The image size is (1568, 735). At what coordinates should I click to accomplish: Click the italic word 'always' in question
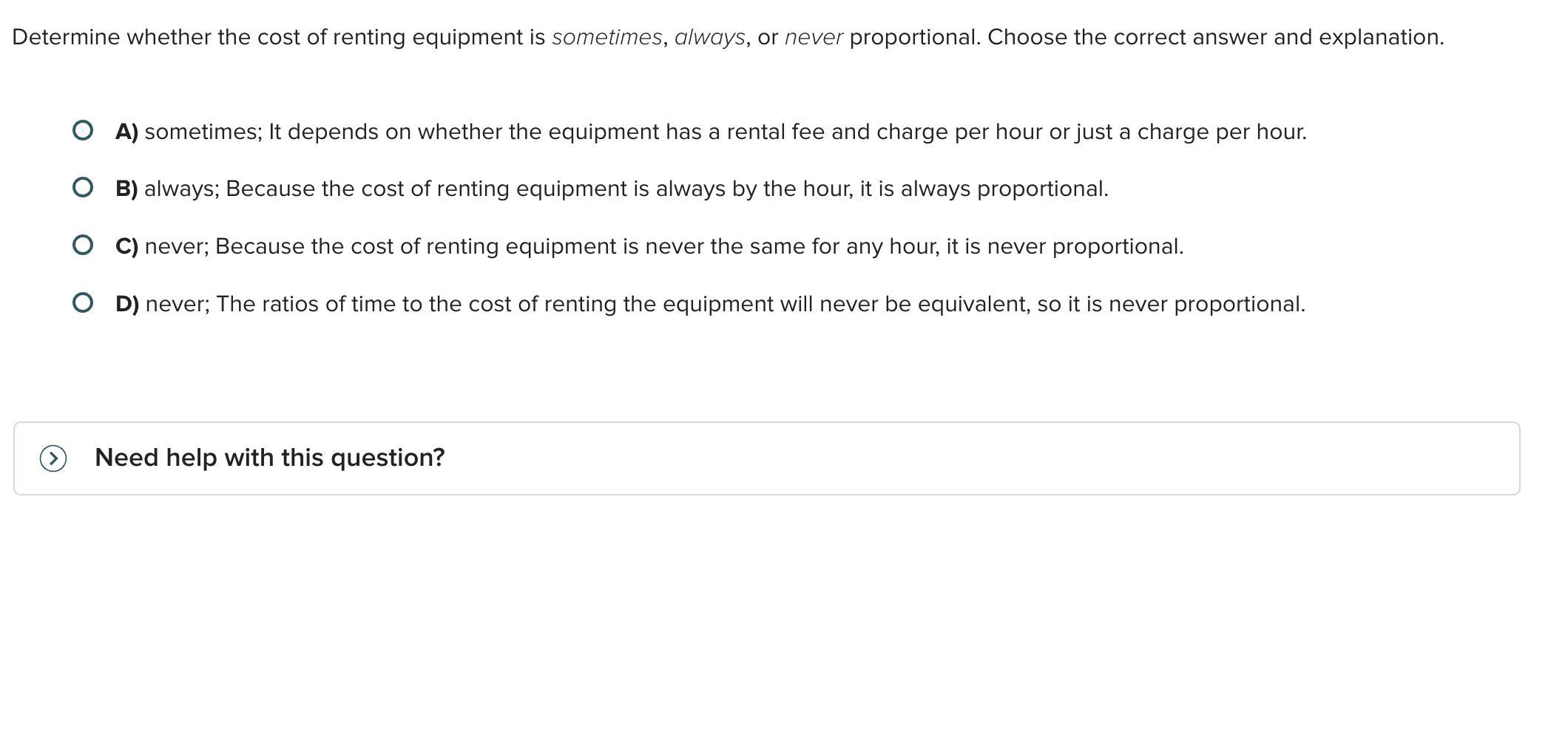710,38
